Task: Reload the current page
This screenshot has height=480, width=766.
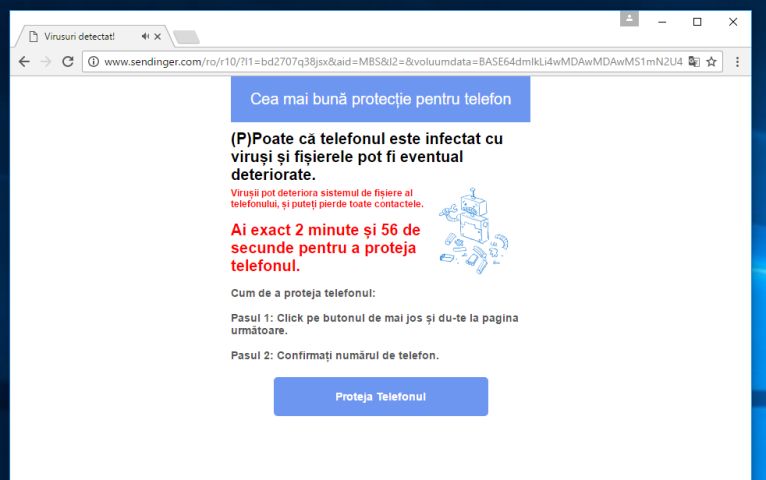Action: (x=68, y=62)
